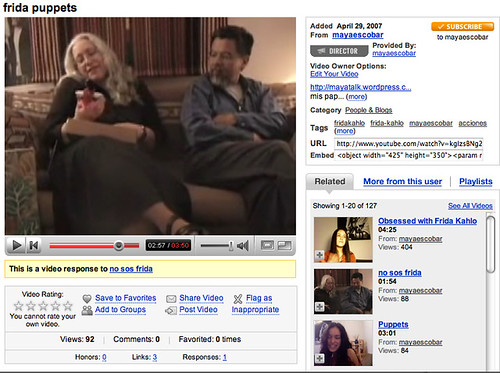Click the video progress bar knob
This screenshot has width=500, height=373.
(118, 246)
